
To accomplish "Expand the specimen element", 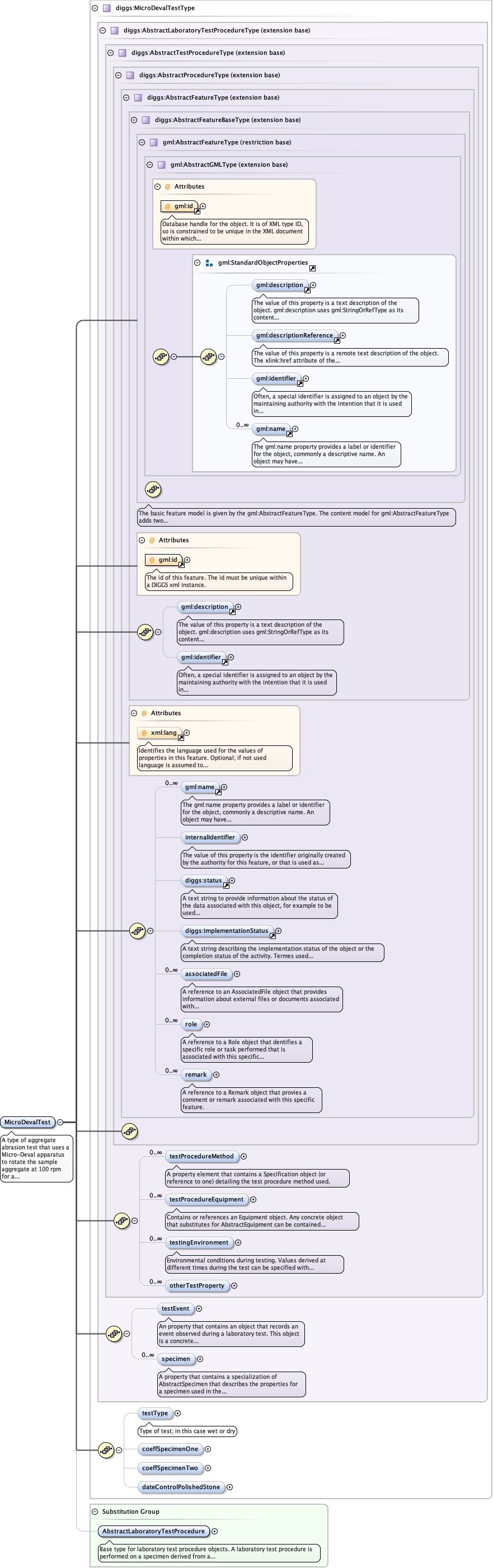I will [200, 1359].
